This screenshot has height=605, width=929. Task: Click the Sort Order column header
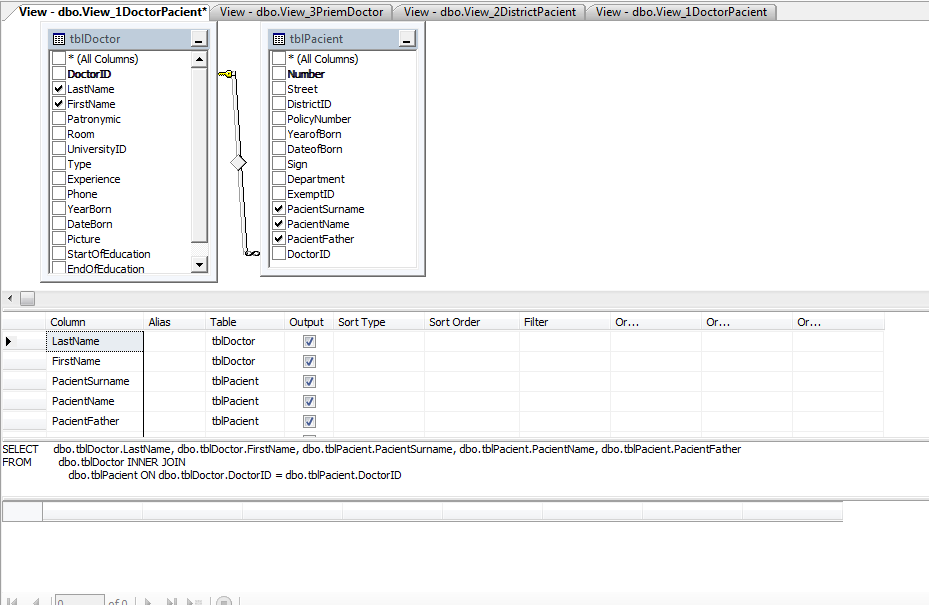[472, 322]
